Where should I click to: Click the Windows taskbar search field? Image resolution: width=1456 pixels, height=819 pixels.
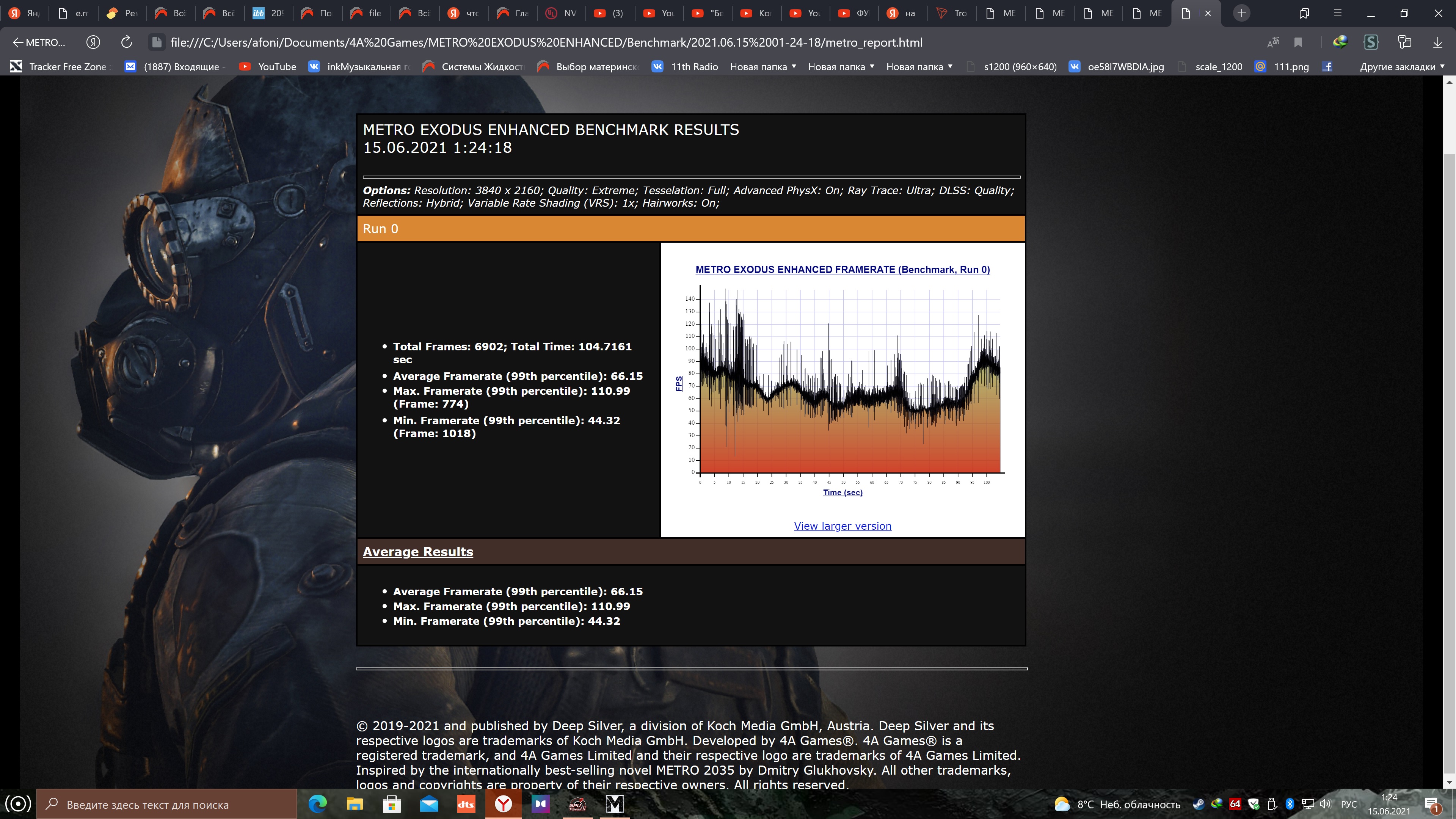point(169,804)
